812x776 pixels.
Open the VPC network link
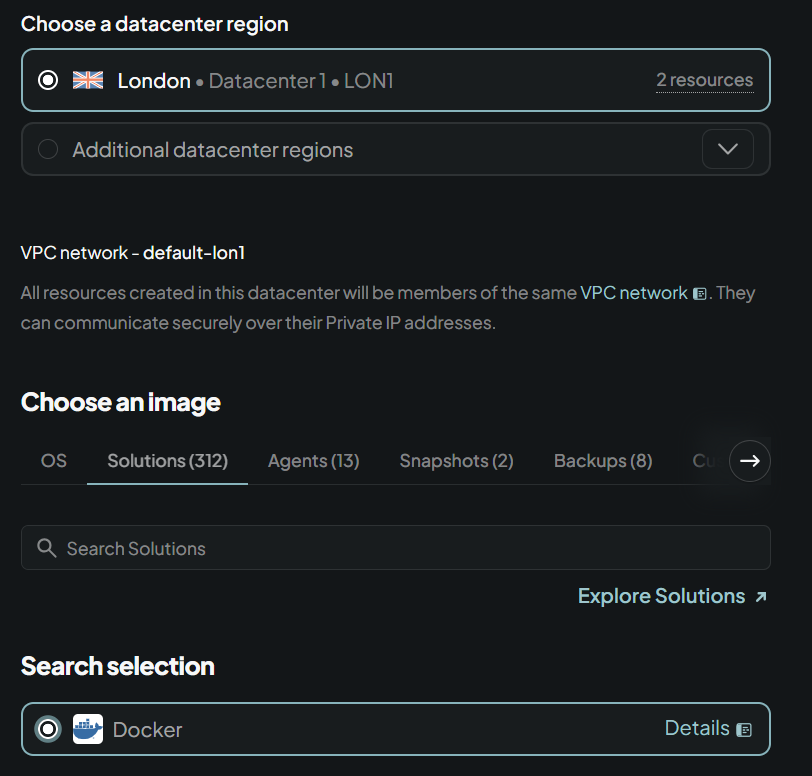coord(633,293)
